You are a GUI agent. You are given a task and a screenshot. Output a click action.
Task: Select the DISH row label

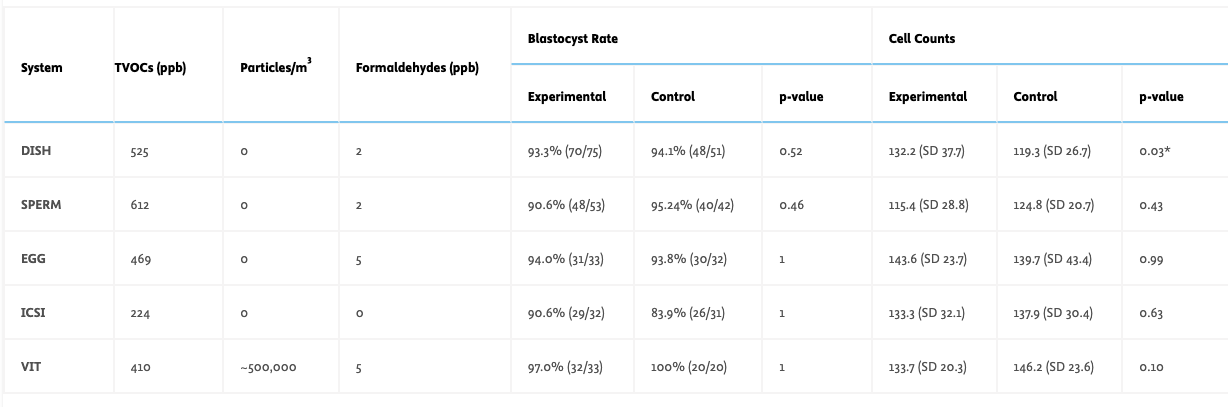click(36, 151)
